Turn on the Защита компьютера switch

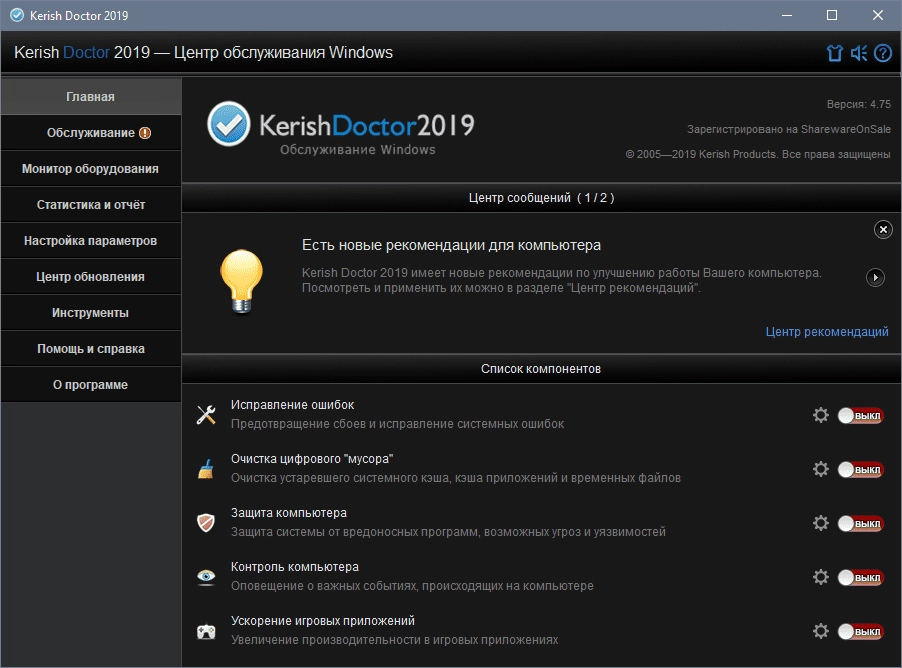pos(860,524)
